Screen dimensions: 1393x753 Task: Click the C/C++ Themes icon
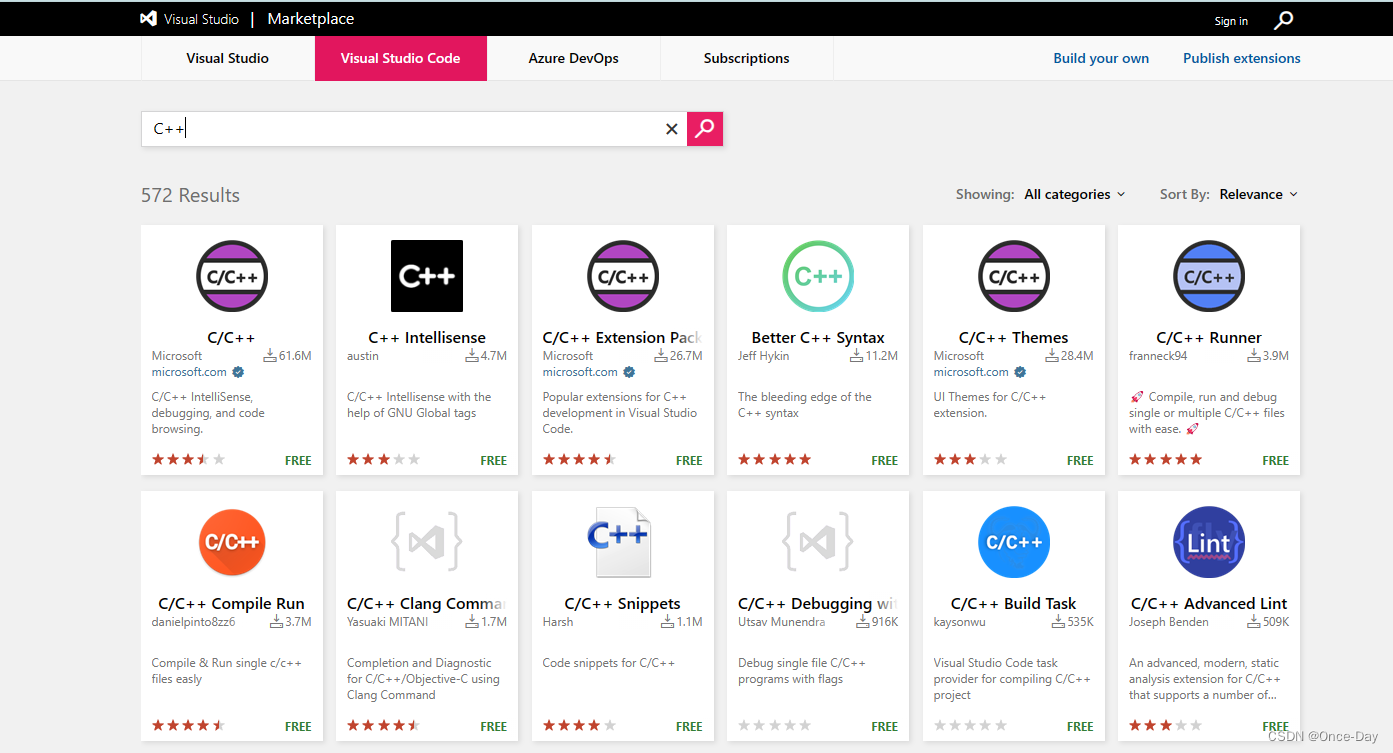tap(1014, 276)
